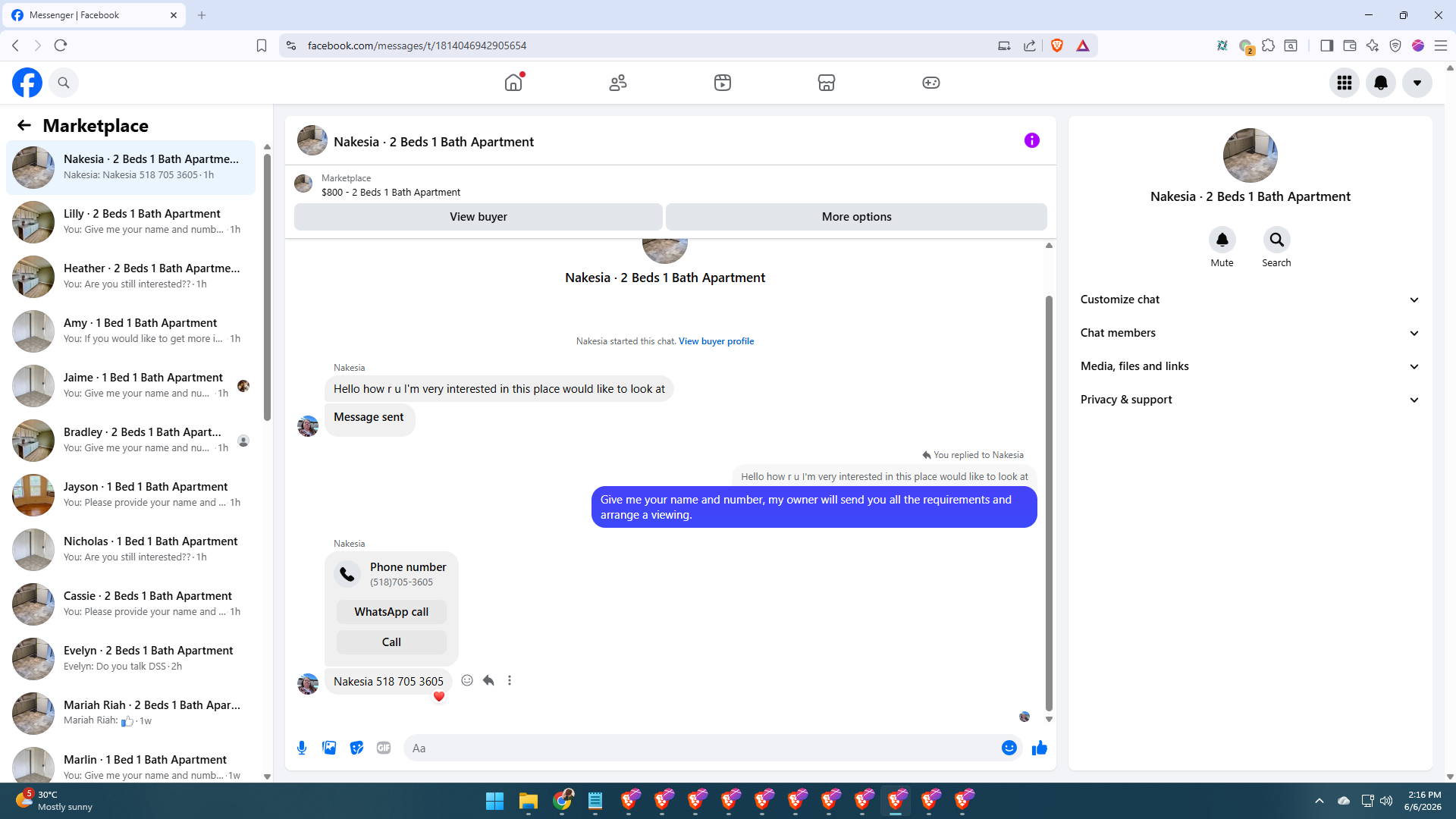Image resolution: width=1456 pixels, height=819 pixels.
Task: Open more options for Nakesia's last message
Action: click(x=510, y=680)
